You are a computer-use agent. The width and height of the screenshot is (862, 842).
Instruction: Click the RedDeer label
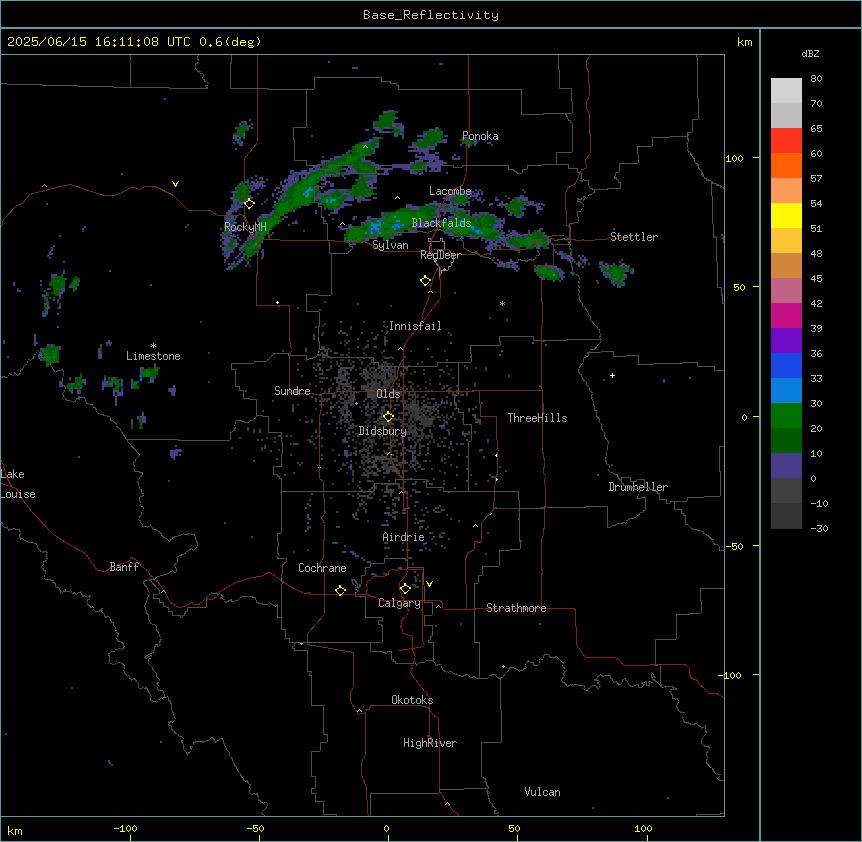(440, 255)
